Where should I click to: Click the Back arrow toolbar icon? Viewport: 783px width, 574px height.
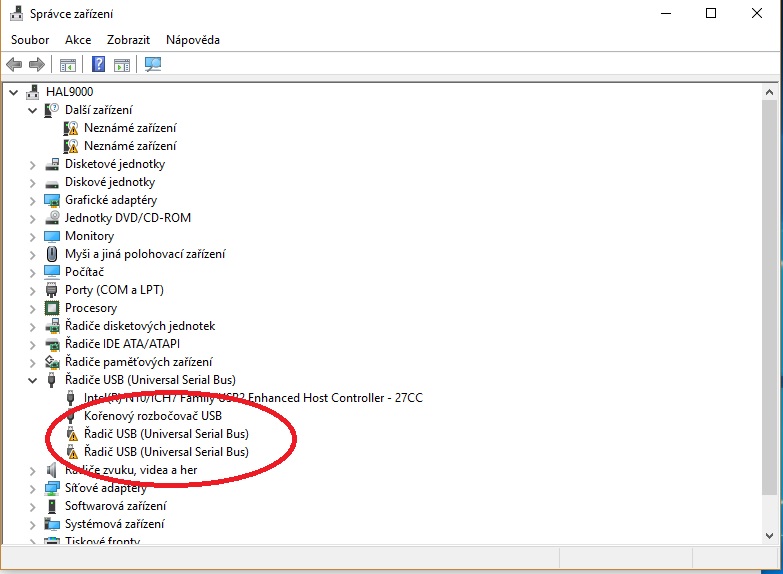(14, 65)
